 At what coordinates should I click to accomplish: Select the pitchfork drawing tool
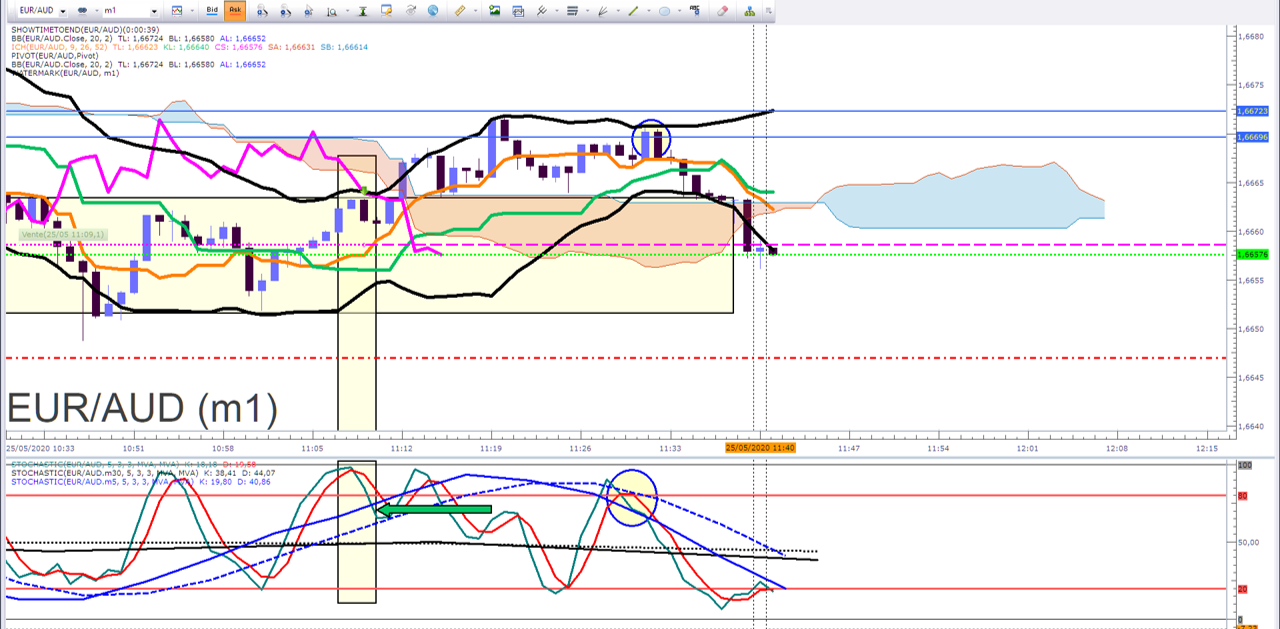(541, 10)
